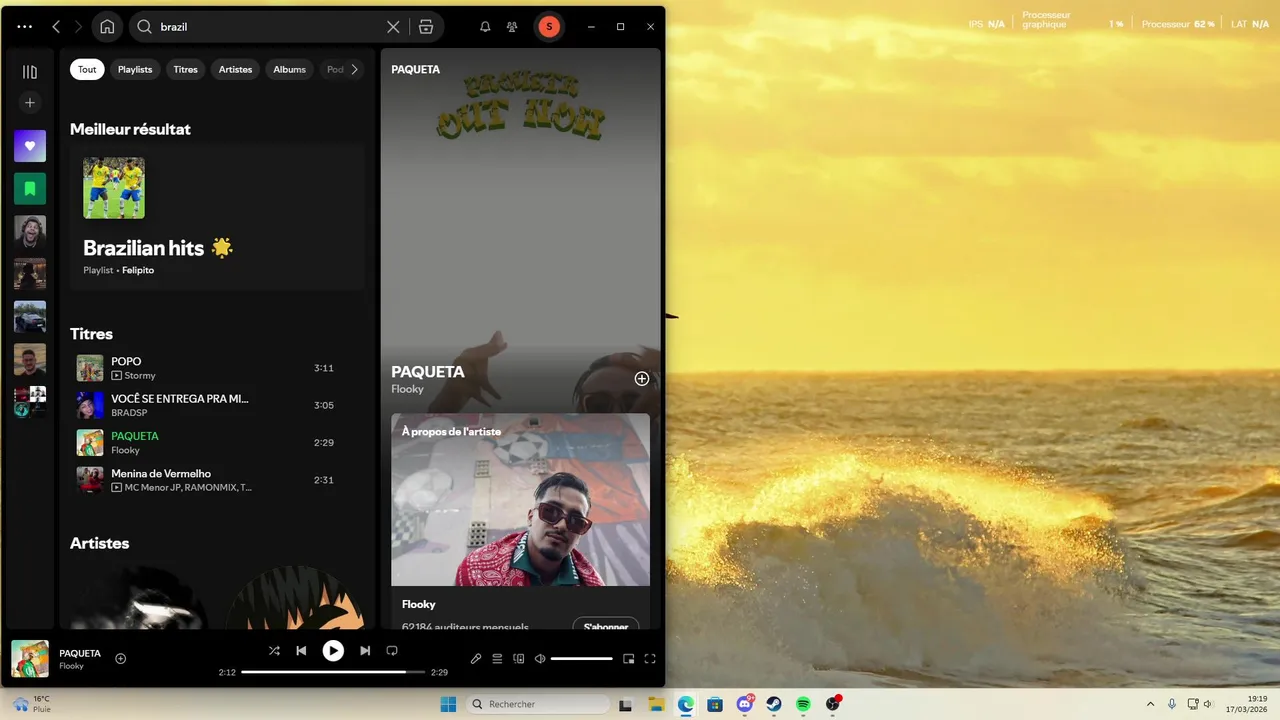
Task: Open artist 'Stormy' under POPO
Action: coord(140,376)
